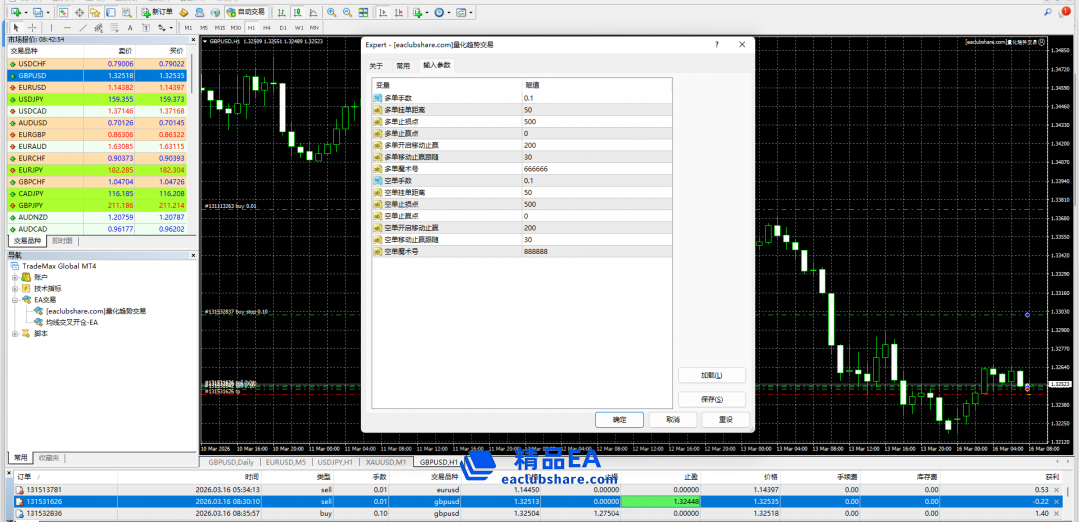Screen dimensions: 1079x522
Task: Select the crosshair tool
Action: click(x=32, y=28)
